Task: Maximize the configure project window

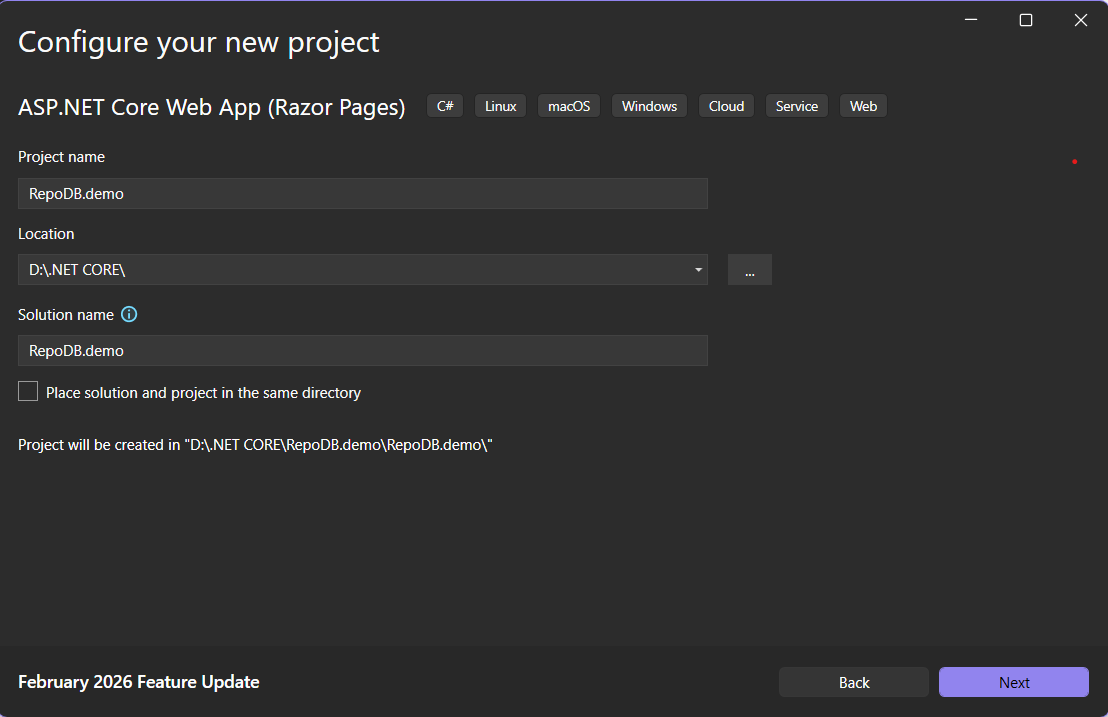Action: [1025, 20]
